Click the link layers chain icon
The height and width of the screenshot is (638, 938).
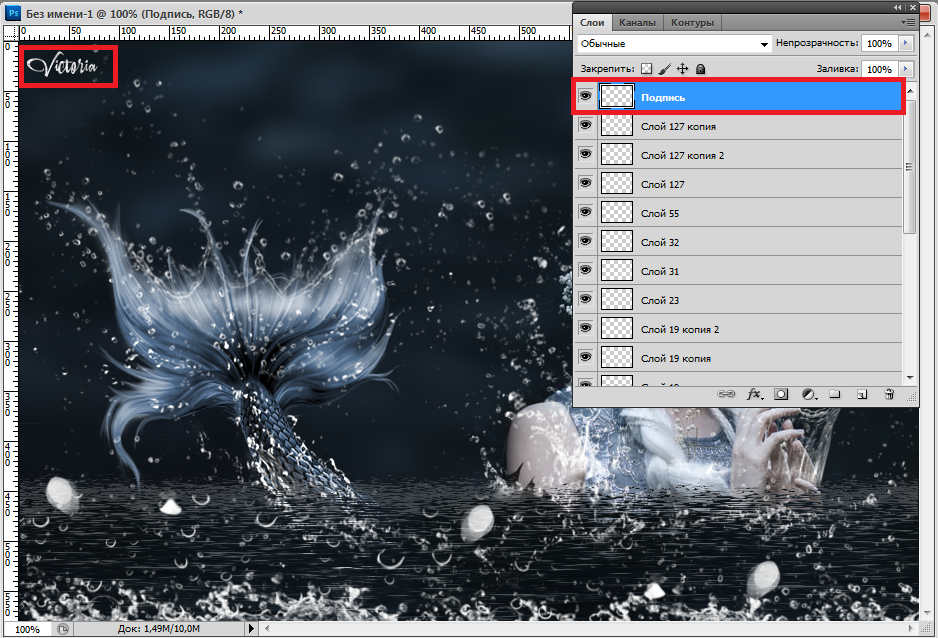pyautogui.click(x=726, y=394)
